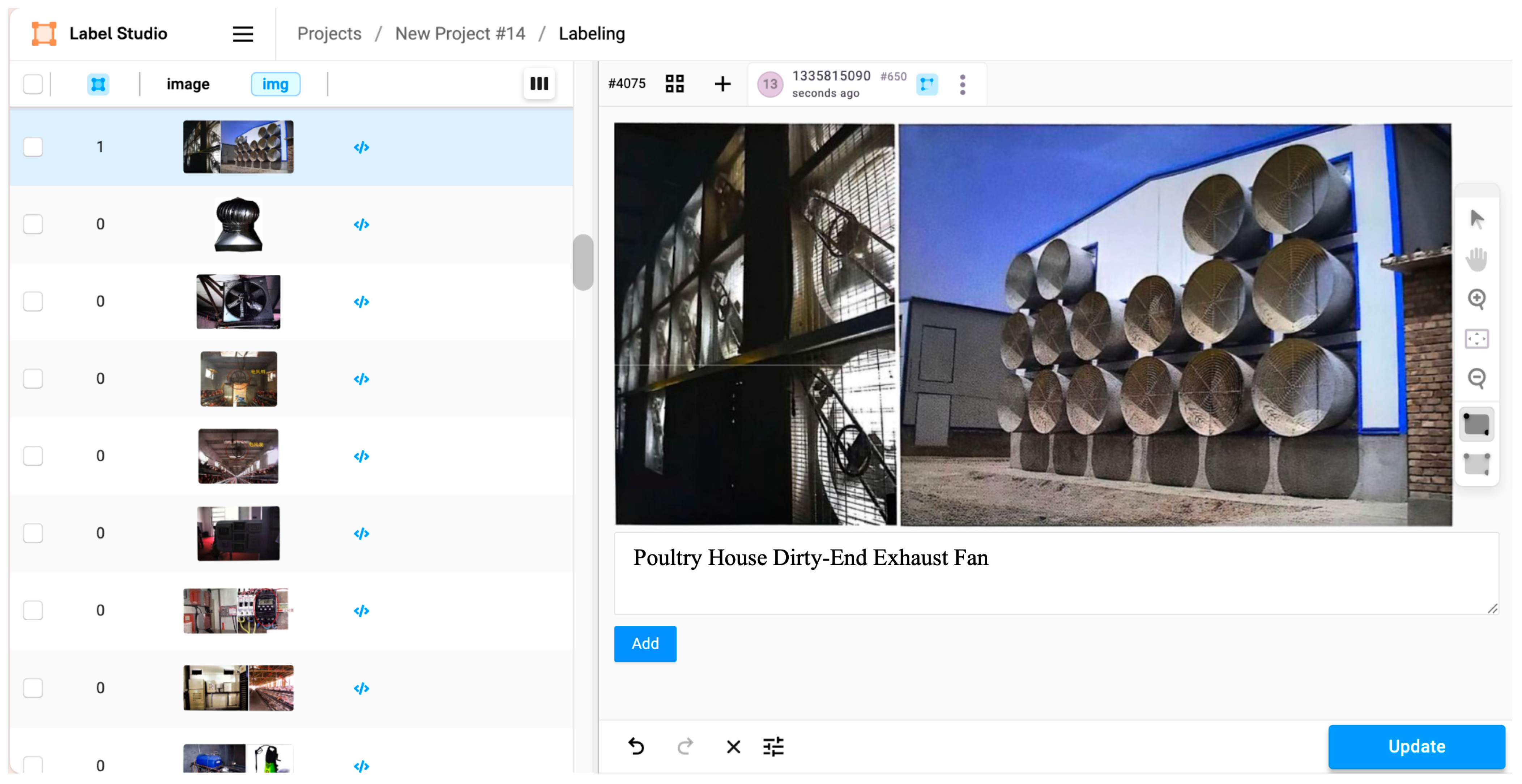Toggle the select-all checkbox in header
This screenshot has width=1522, height=784.
point(33,84)
